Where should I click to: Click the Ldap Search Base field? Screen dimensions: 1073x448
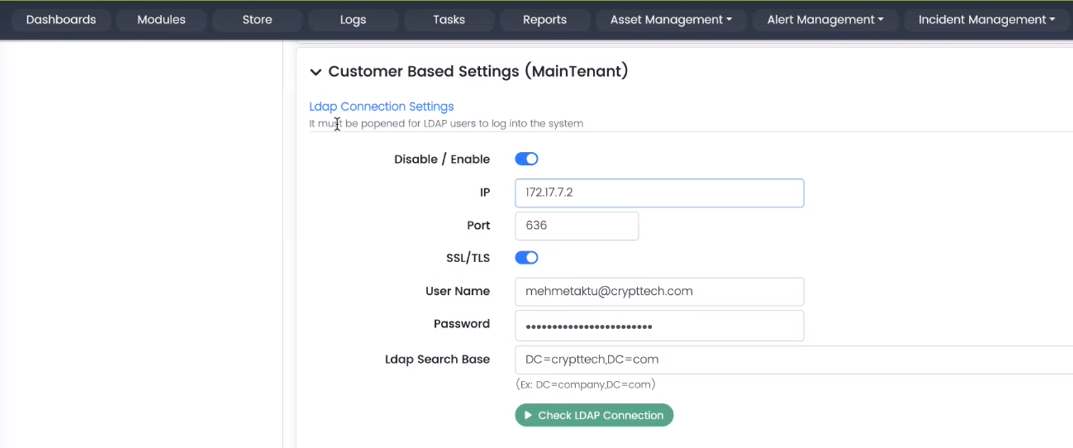790,360
